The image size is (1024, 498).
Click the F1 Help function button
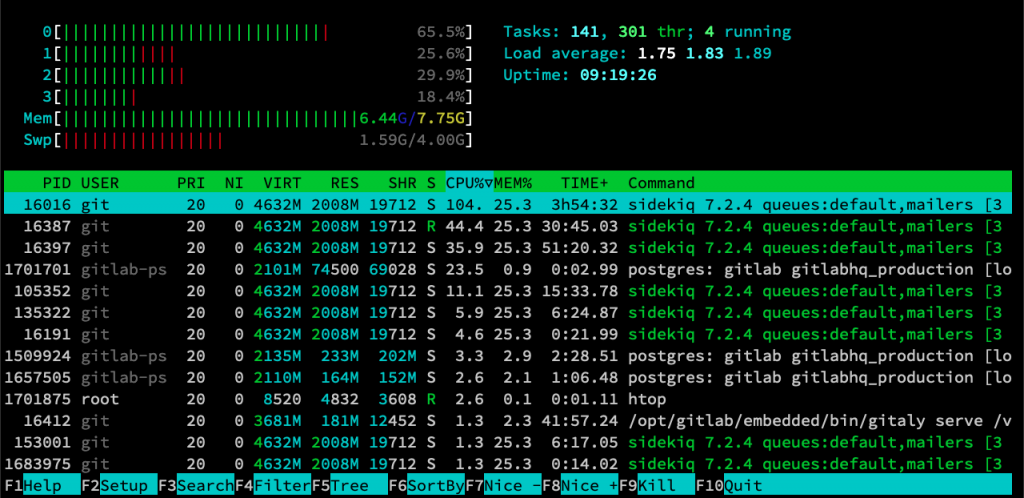point(42,486)
